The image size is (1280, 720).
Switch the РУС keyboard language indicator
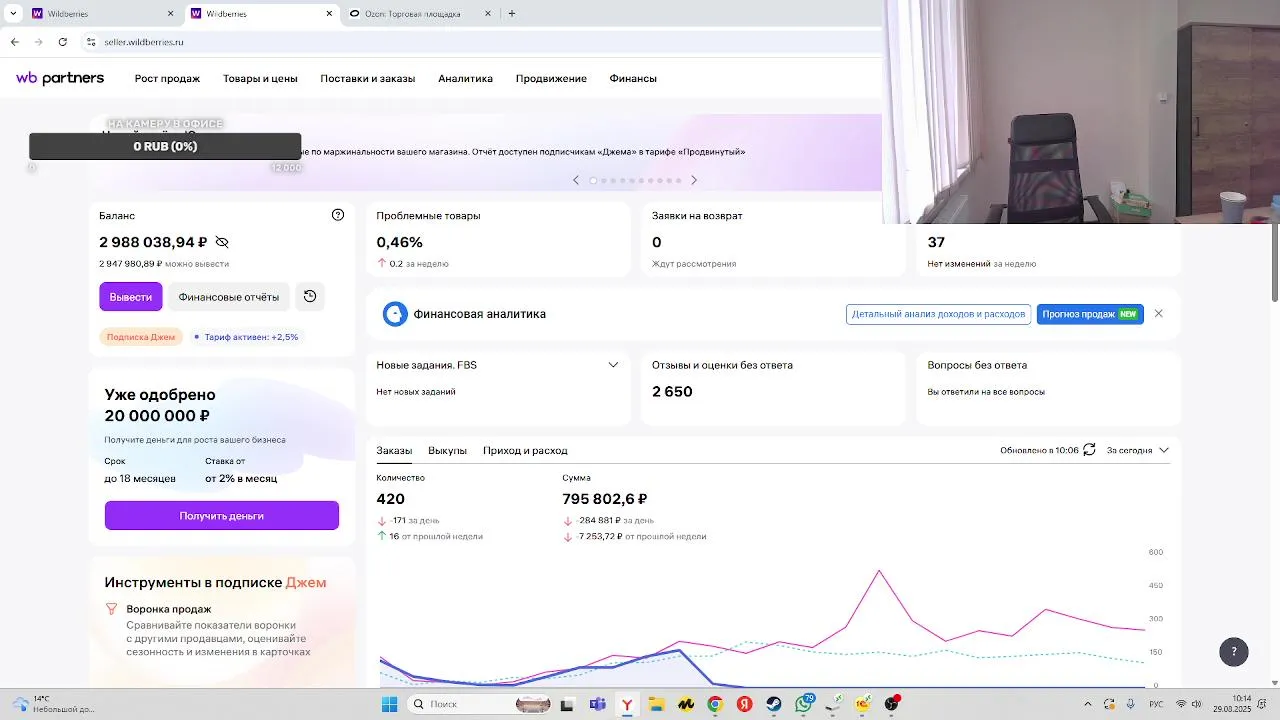(1156, 704)
